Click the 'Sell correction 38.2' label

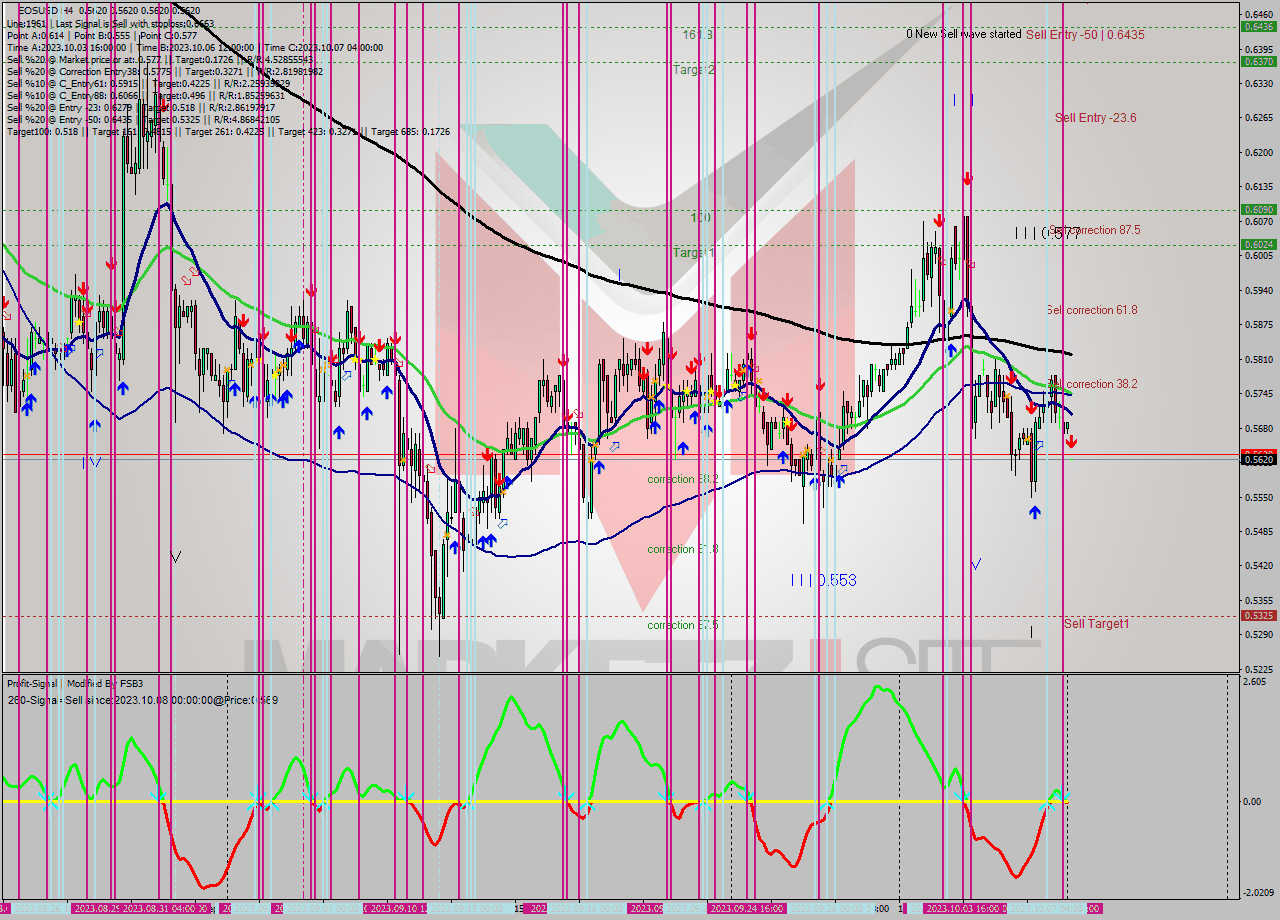tap(1094, 384)
